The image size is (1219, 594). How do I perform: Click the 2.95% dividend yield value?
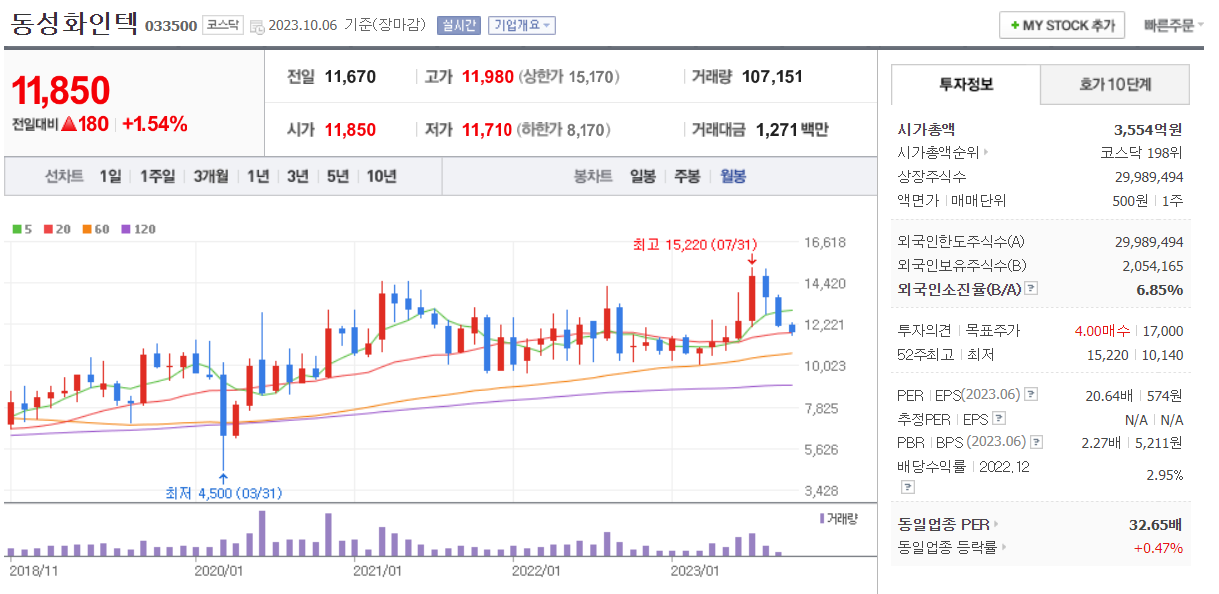1165,475
